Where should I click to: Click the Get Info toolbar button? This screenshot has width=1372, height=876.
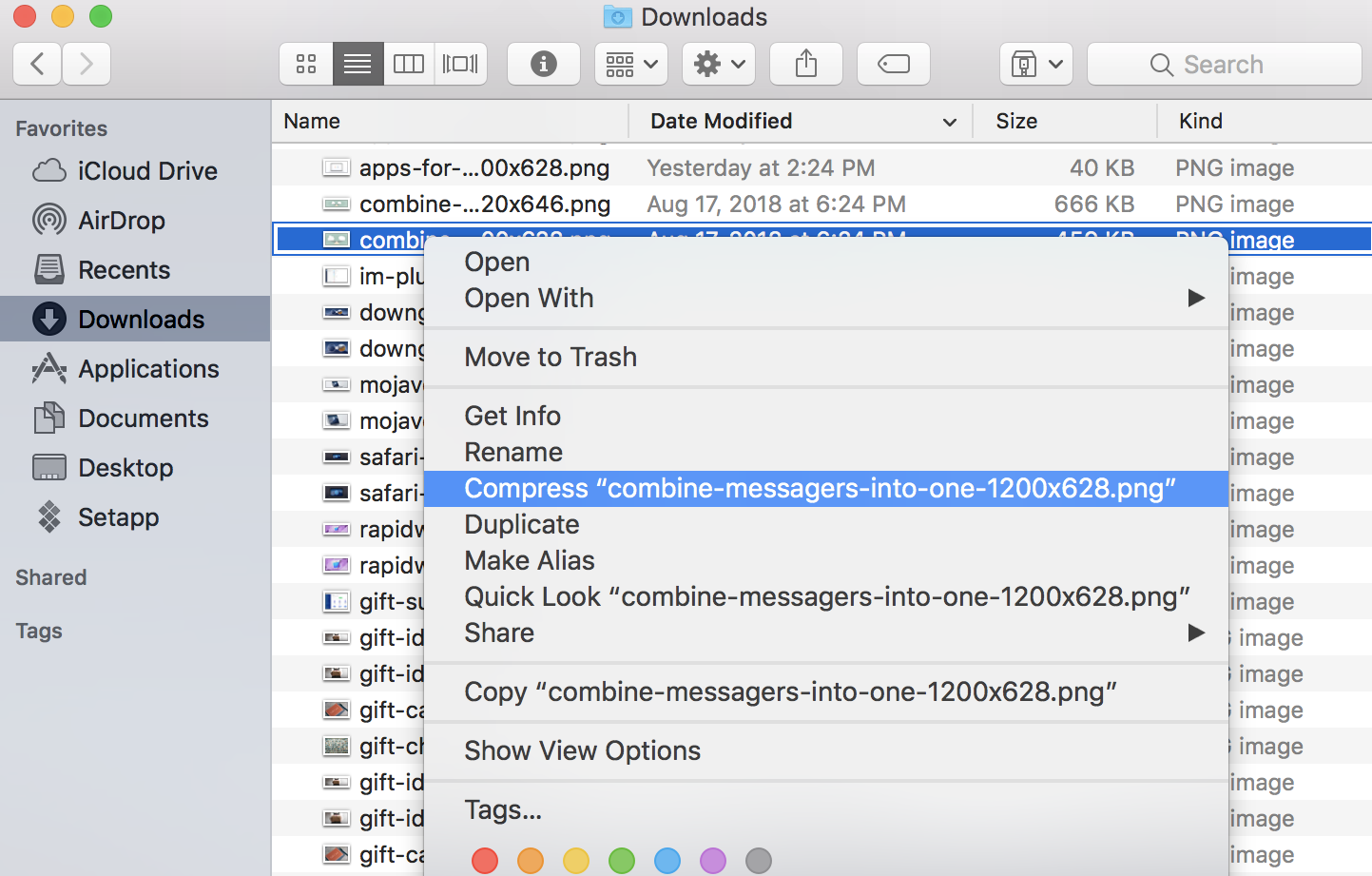[x=543, y=64]
